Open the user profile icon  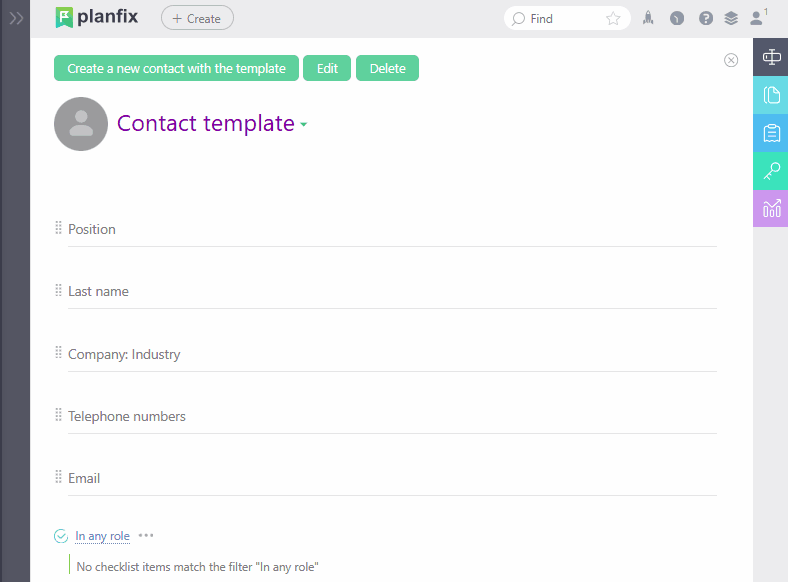[x=757, y=18]
